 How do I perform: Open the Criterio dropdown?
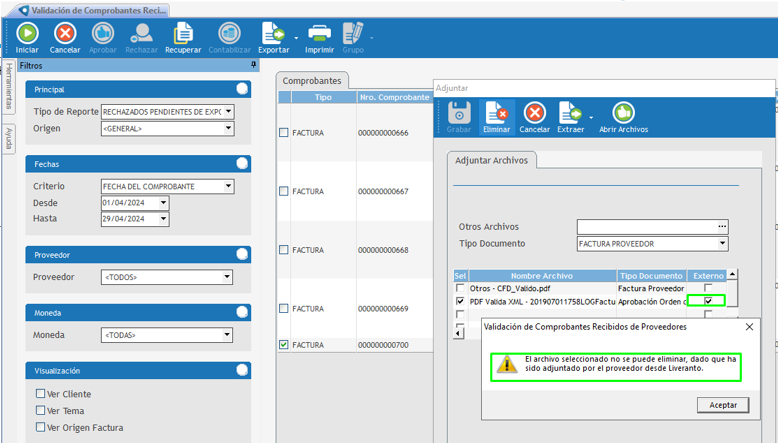click(x=228, y=186)
